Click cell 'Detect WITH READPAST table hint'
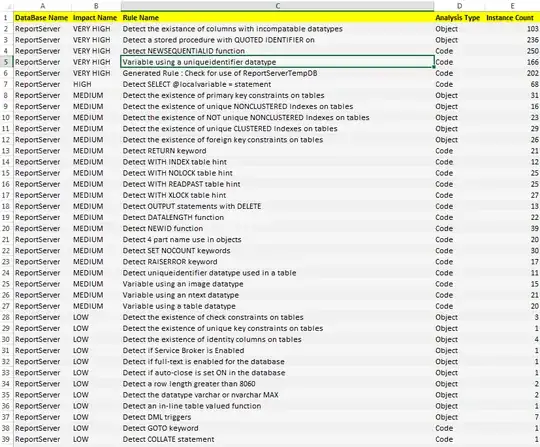 [277, 184]
